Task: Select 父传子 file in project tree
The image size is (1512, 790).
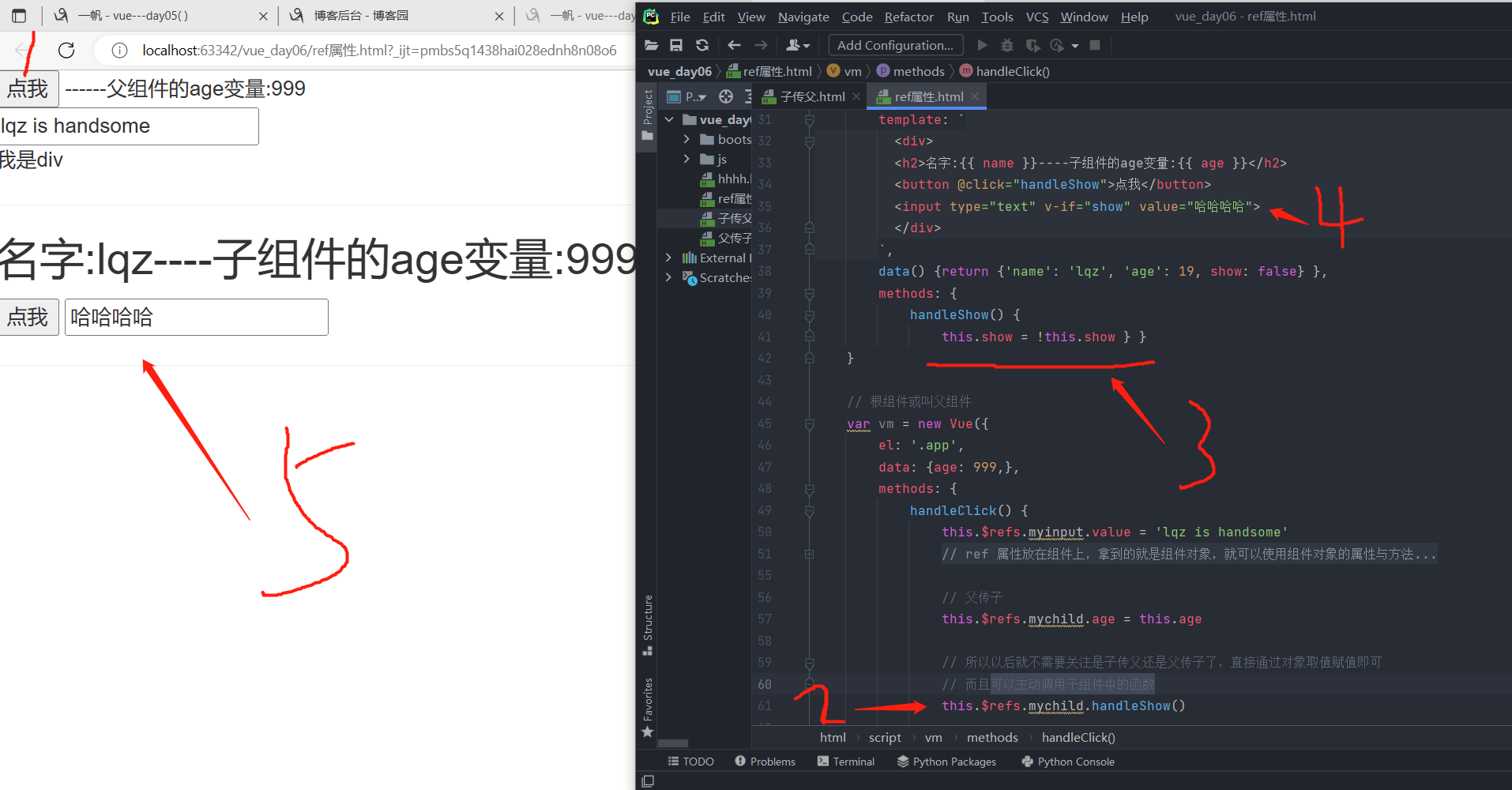Action: pos(726,238)
